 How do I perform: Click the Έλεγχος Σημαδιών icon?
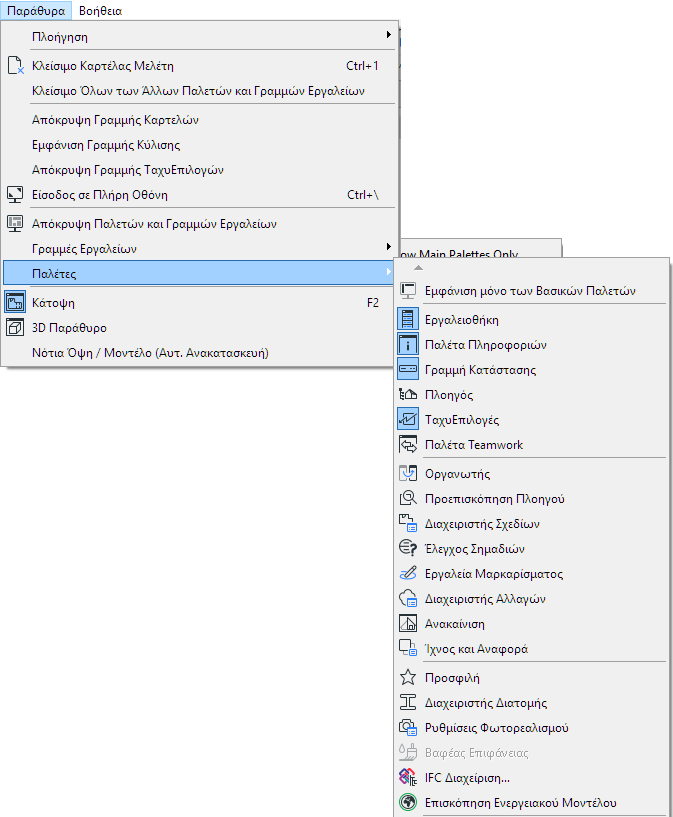tap(408, 549)
